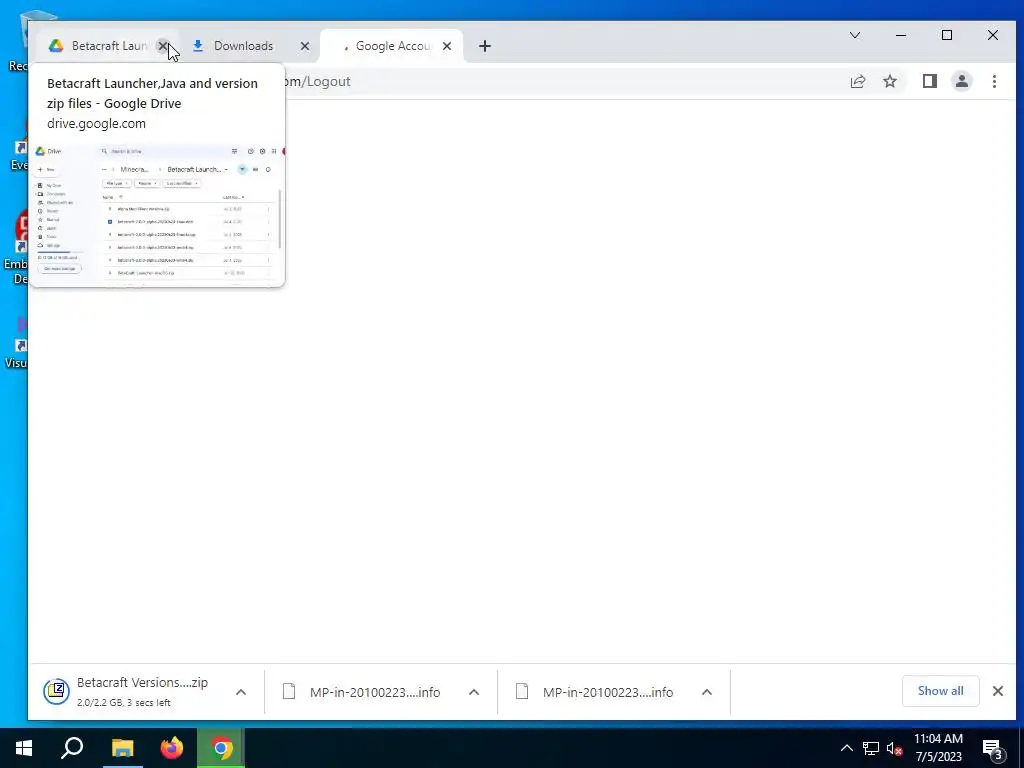Maximize the Chrome window
The width and height of the screenshot is (1024, 768).
[x=947, y=35]
